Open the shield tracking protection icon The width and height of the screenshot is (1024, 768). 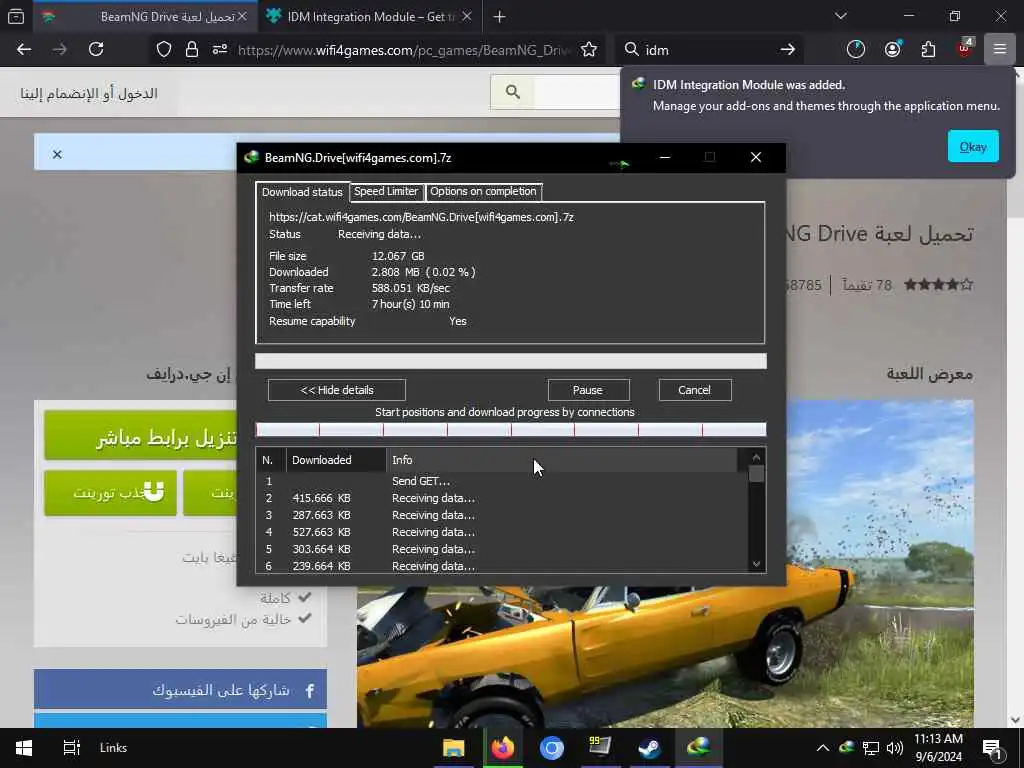pyautogui.click(x=164, y=50)
